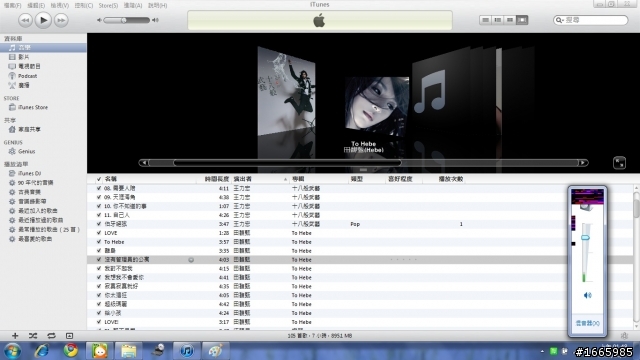Open the Store(S) menu

click(x=108, y=5)
